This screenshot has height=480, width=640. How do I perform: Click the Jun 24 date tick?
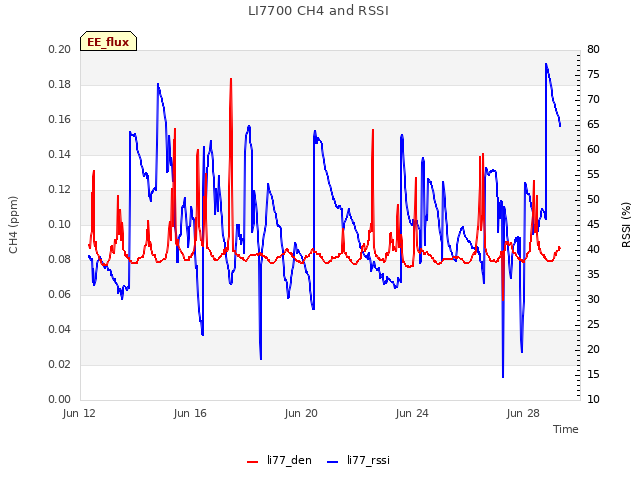412,413
